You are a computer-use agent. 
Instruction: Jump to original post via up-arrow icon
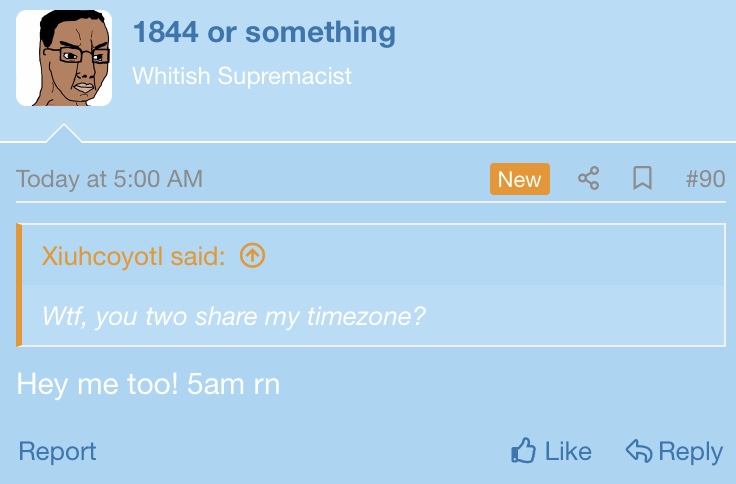tap(253, 256)
